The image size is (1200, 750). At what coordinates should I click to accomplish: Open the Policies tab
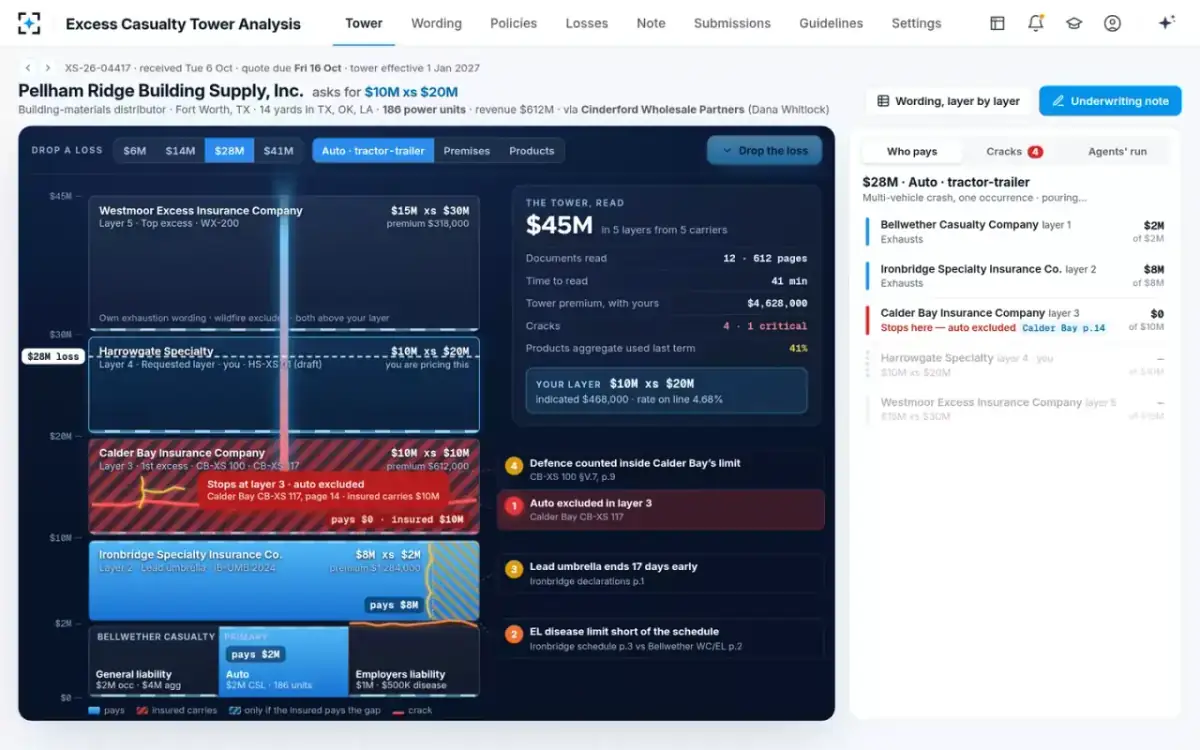[514, 23]
